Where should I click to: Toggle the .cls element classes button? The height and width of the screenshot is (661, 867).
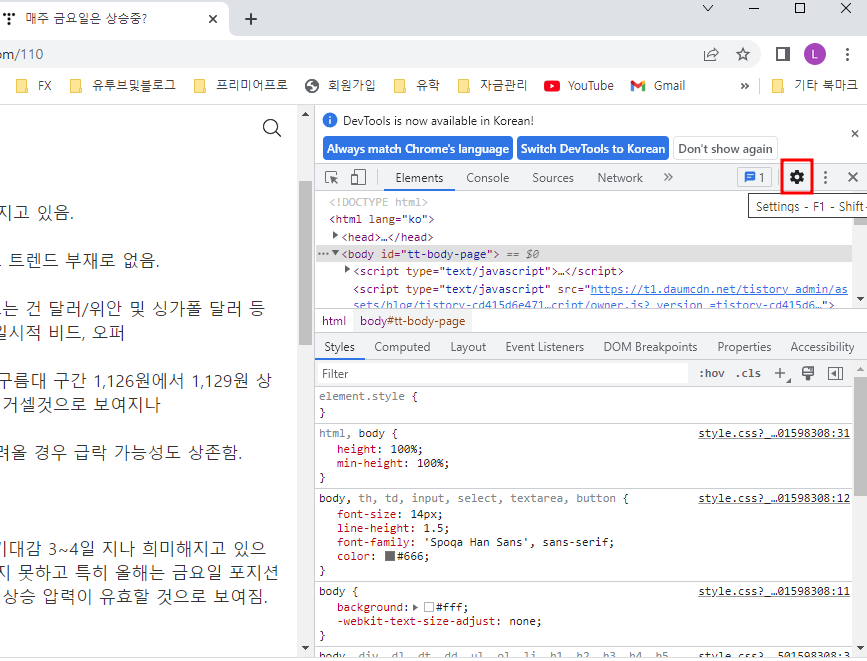click(x=748, y=374)
